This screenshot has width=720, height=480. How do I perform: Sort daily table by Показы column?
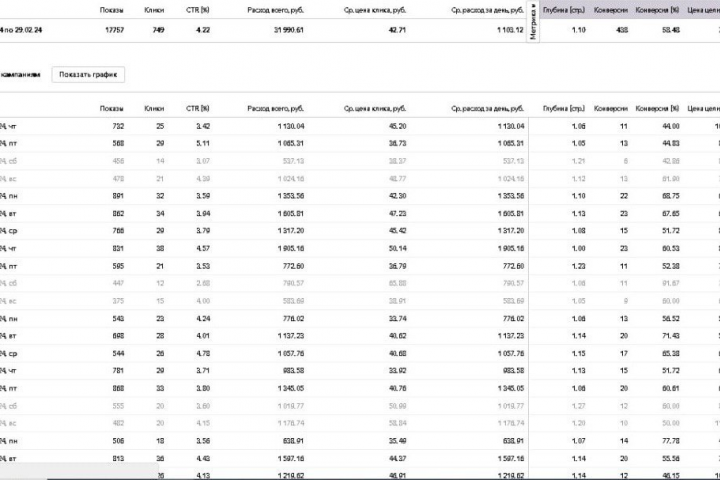pos(112,108)
